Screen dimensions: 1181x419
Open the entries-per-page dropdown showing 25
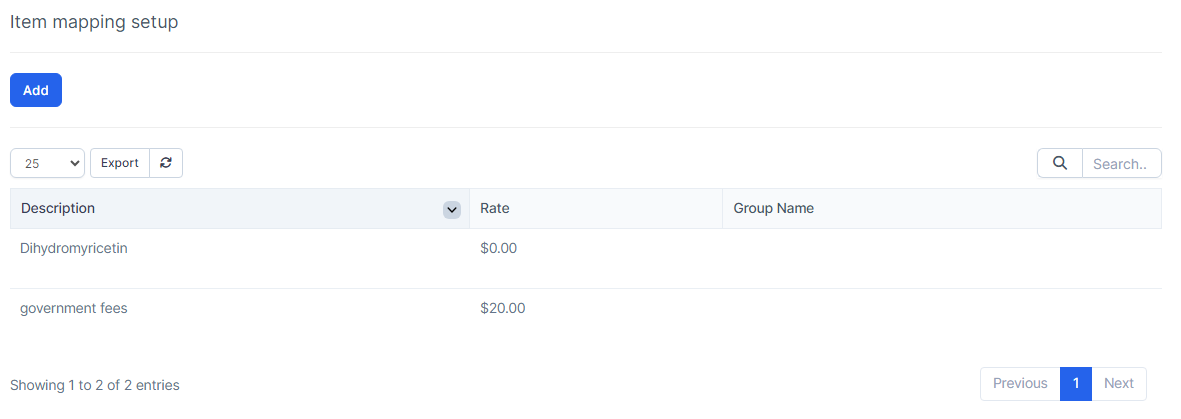[47, 163]
